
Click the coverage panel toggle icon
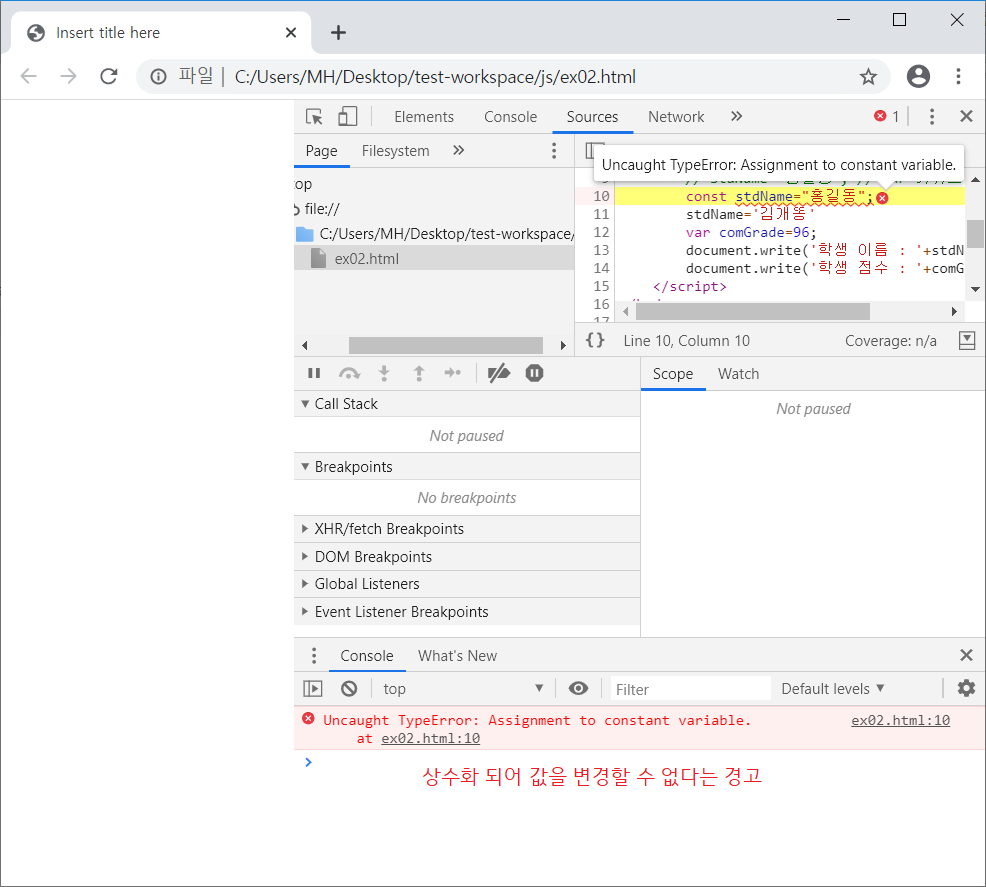tap(967, 341)
